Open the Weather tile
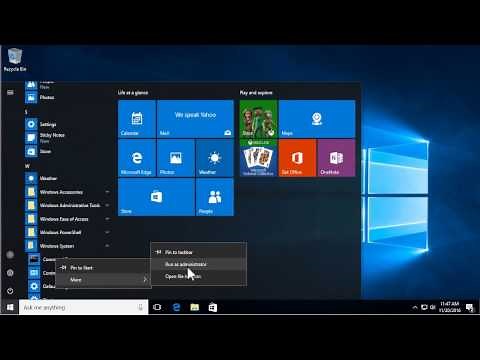The height and width of the screenshot is (360, 480). (x=215, y=158)
